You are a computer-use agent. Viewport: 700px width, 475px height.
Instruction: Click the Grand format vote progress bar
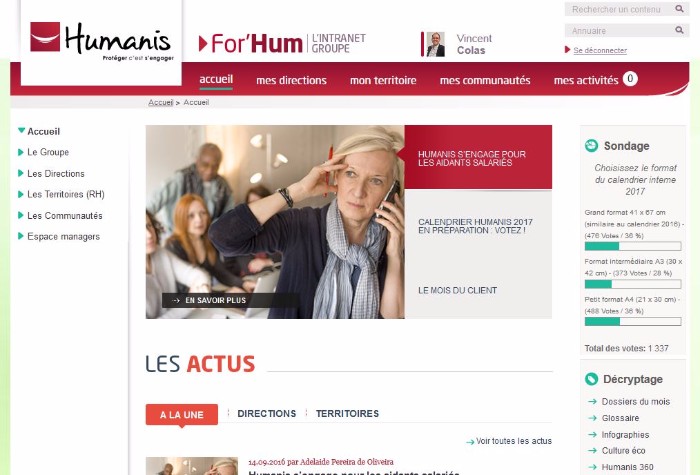(x=633, y=246)
